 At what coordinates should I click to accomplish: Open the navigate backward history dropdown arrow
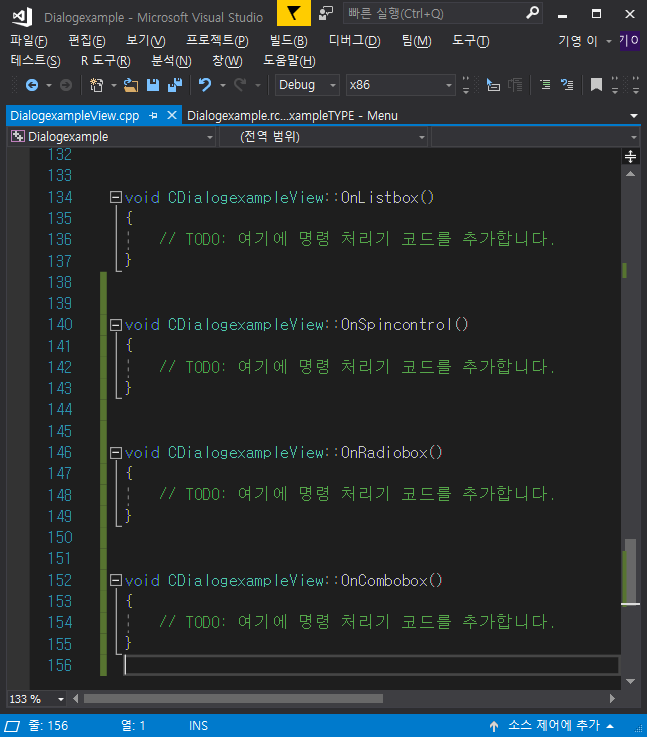pyautogui.click(x=49, y=85)
